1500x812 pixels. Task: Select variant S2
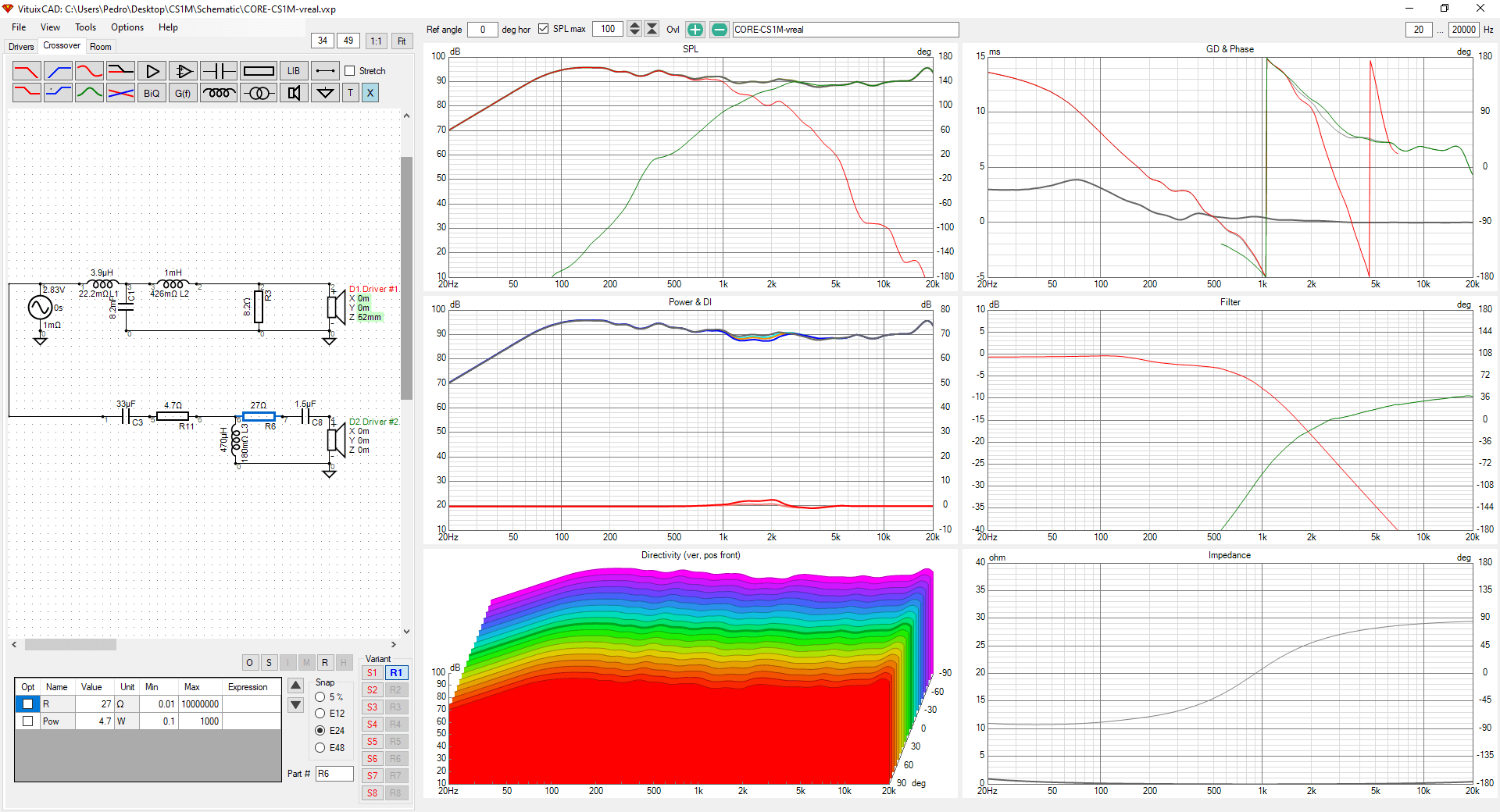pyautogui.click(x=372, y=690)
